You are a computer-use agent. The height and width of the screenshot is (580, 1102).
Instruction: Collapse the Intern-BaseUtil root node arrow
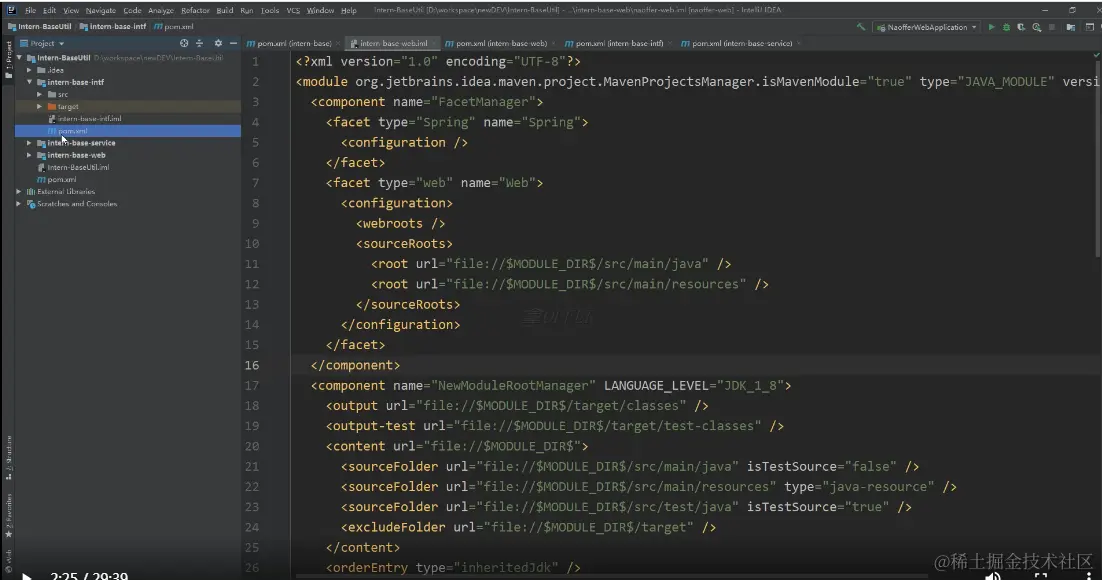[20, 58]
